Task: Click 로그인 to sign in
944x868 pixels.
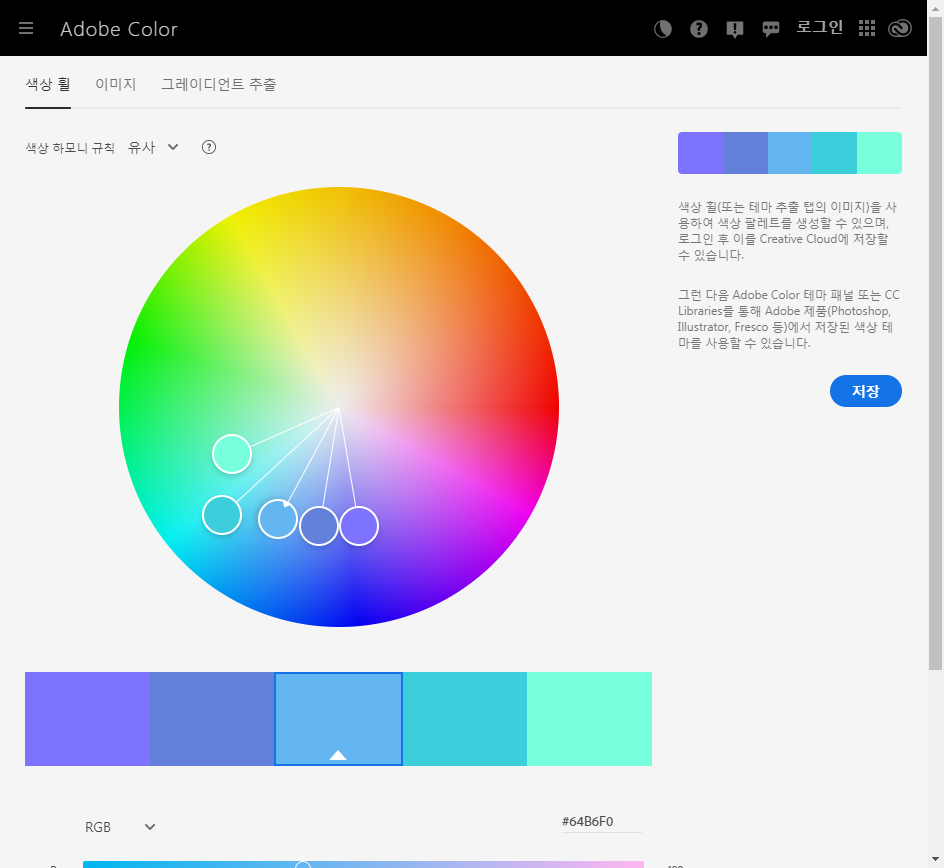Action: 819,28
